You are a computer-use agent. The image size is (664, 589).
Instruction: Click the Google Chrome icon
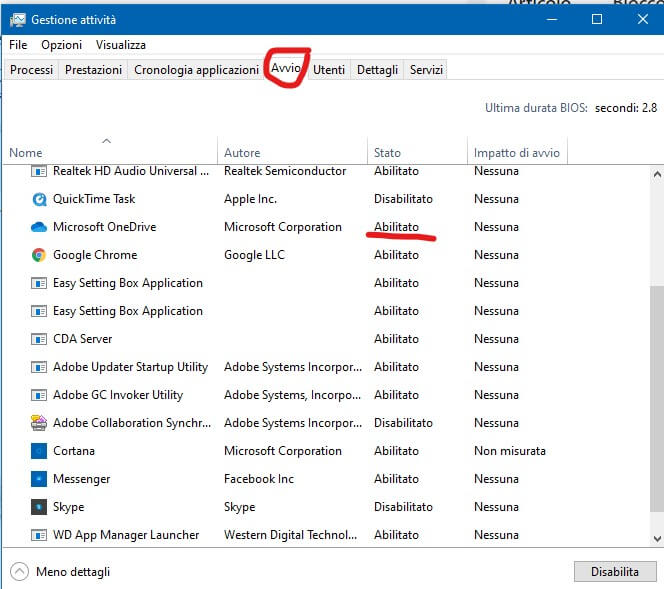coord(39,255)
